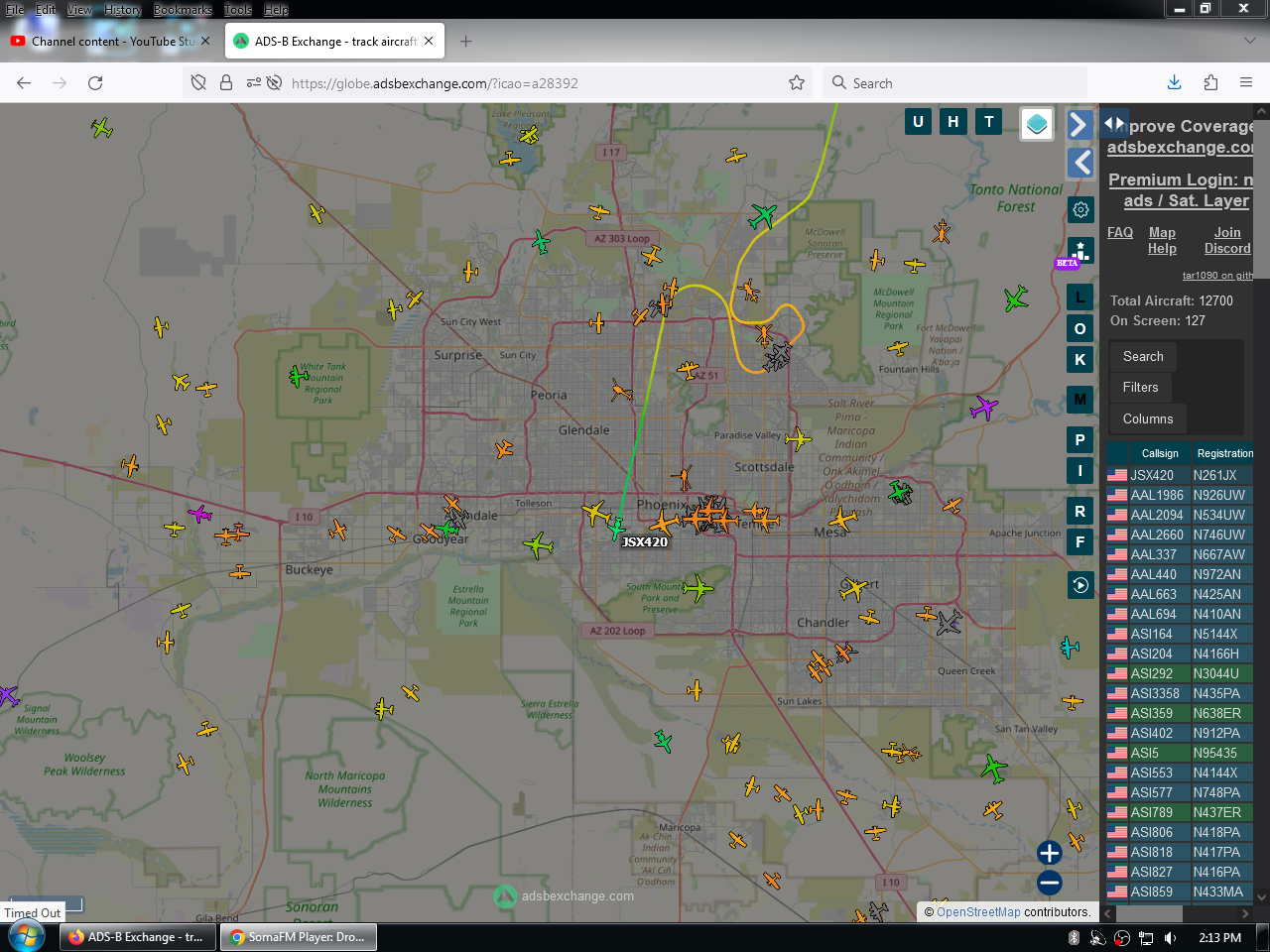Toggle the H map button
Screen dimensions: 1270x952
(953, 122)
